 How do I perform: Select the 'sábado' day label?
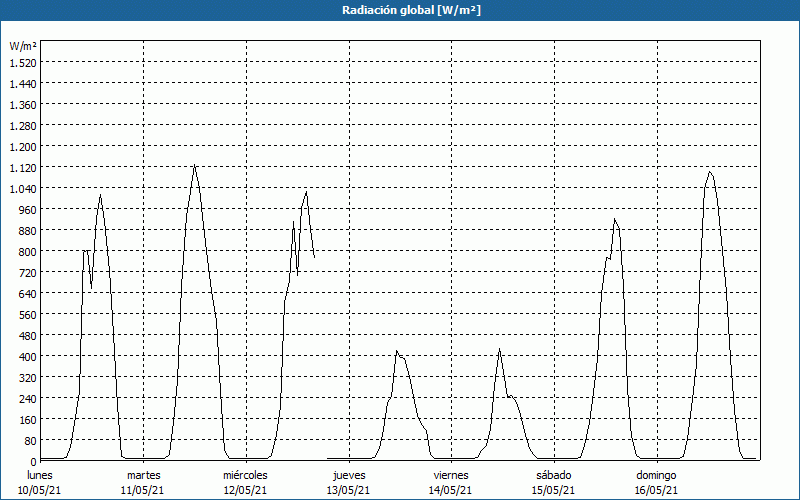(554, 475)
